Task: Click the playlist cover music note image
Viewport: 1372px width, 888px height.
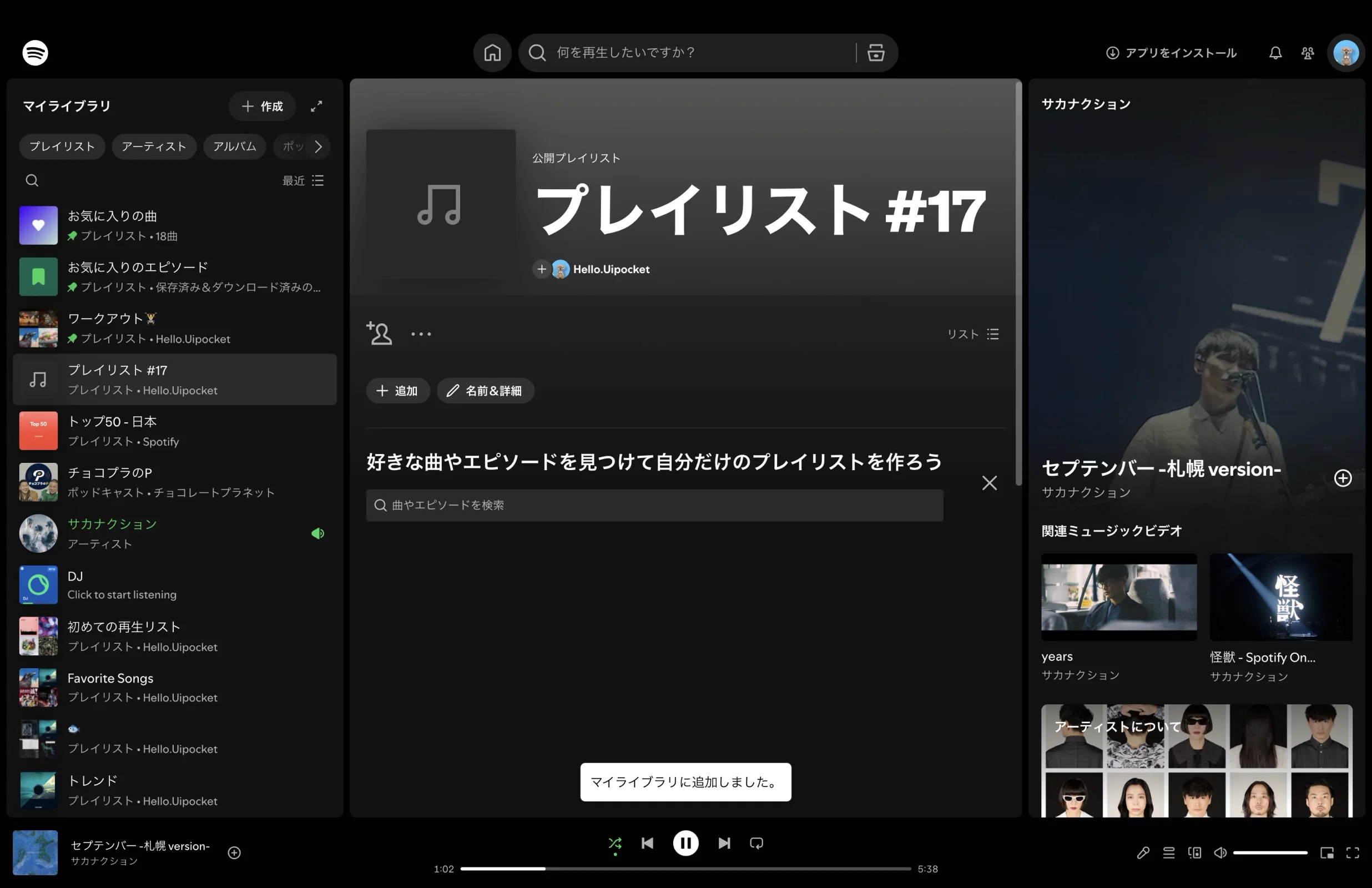Action: coord(441,204)
